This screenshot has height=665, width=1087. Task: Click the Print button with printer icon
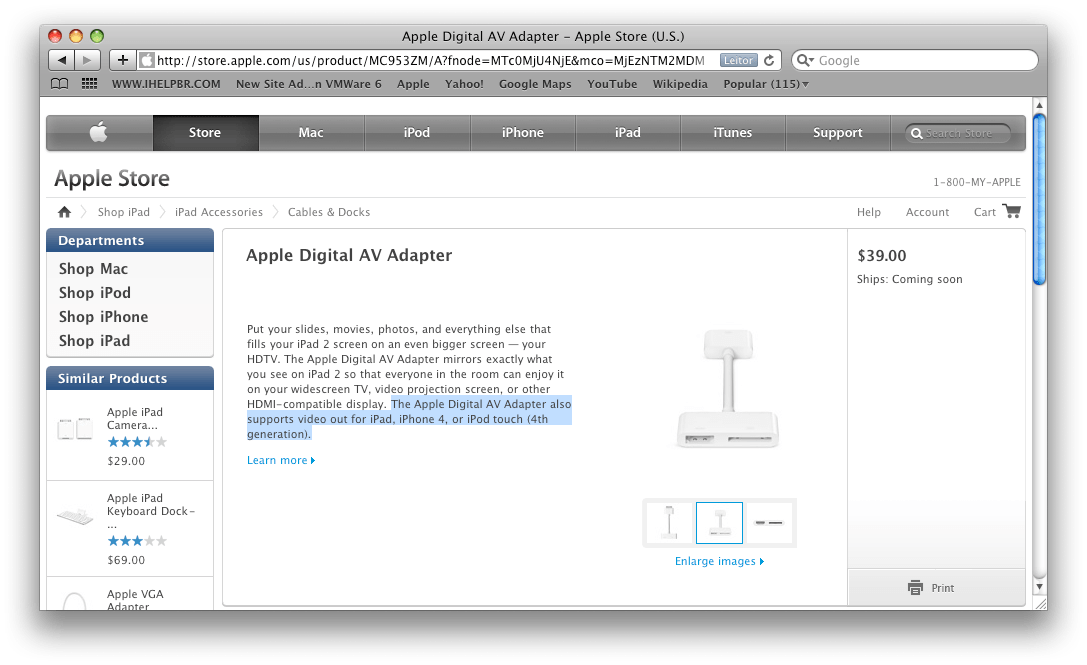pyautogui.click(x=931, y=588)
